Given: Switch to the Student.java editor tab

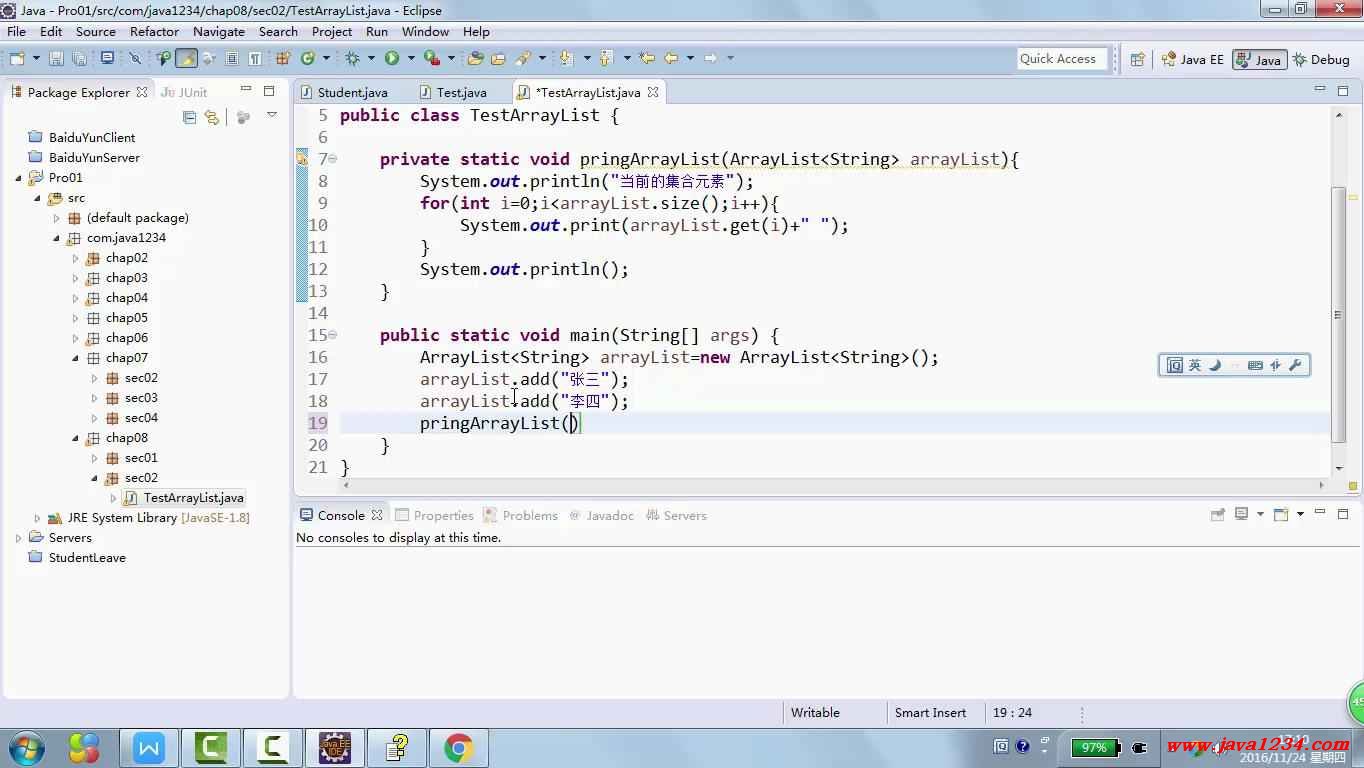Looking at the screenshot, I should [x=343, y=92].
